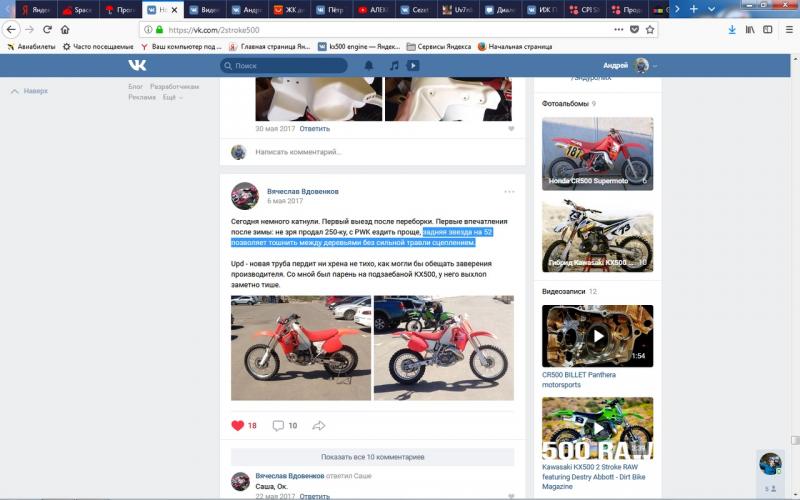
Task: Toggle the Firefox sidebar icon
Action: pyautogui.click(x=767, y=30)
